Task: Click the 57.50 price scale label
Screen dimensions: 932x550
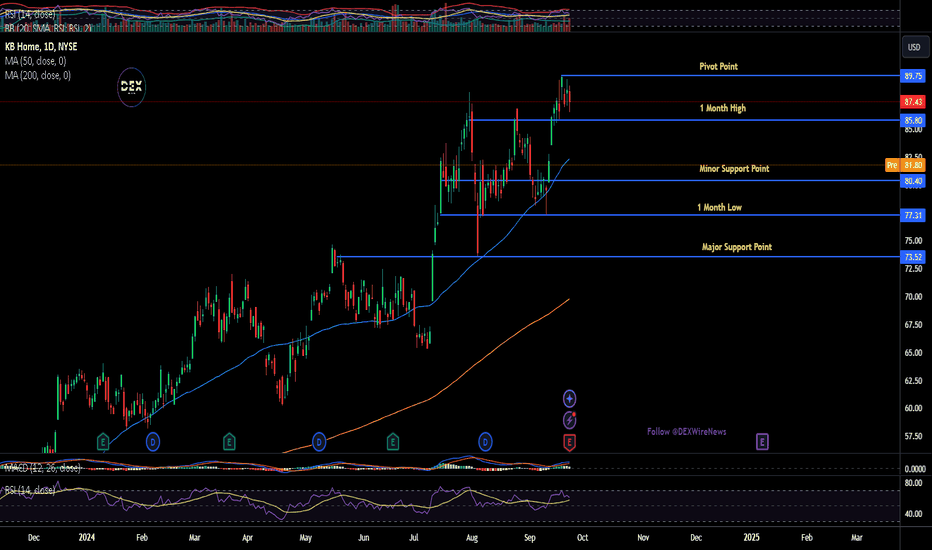Action: tap(913, 436)
